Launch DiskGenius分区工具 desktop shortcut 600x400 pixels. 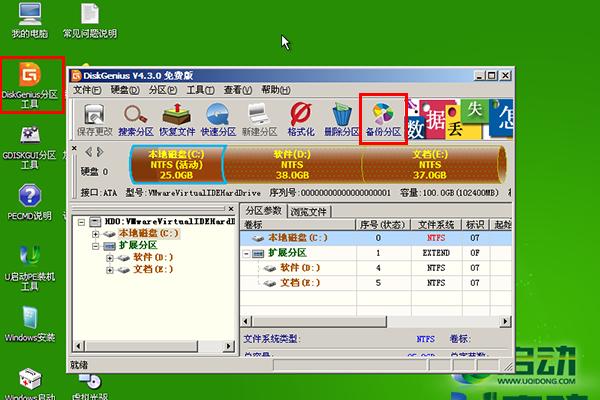[29, 85]
